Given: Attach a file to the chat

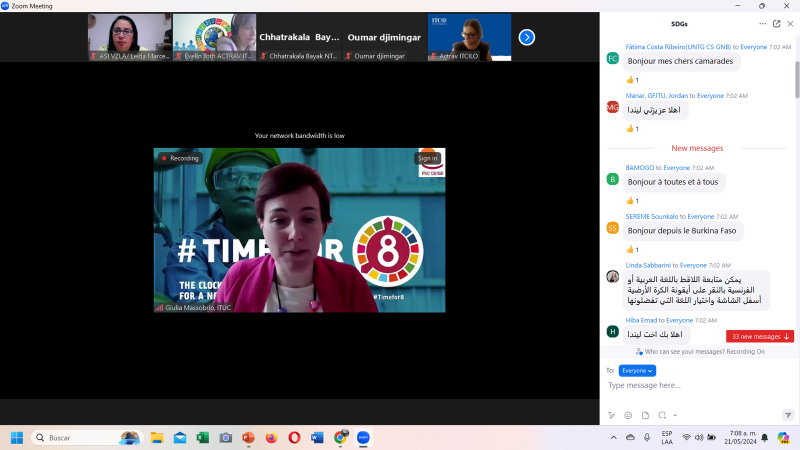Looking at the screenshot, I should pyautogui.click(x=645, y=415).
